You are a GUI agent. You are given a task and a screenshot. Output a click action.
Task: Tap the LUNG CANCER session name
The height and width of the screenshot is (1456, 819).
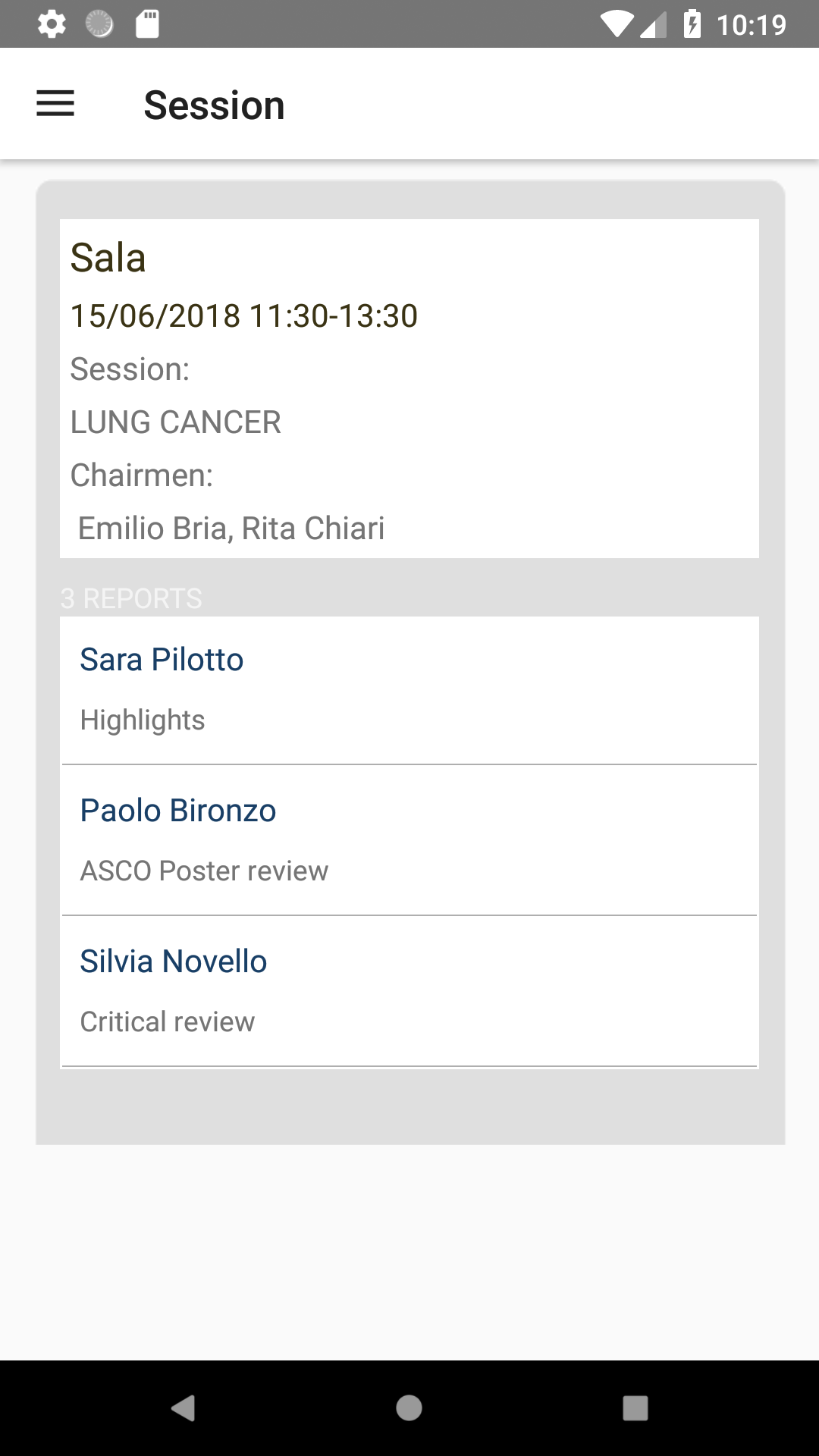click(x=175, y=422)
